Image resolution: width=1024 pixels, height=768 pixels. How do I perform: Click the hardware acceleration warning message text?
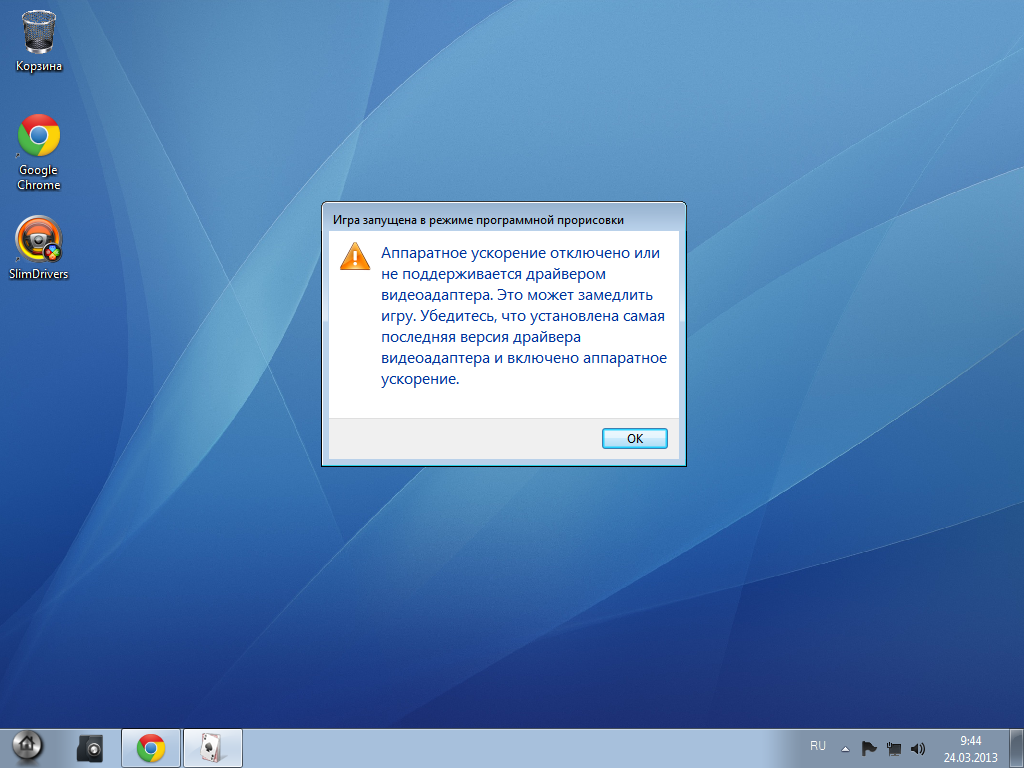524,315
